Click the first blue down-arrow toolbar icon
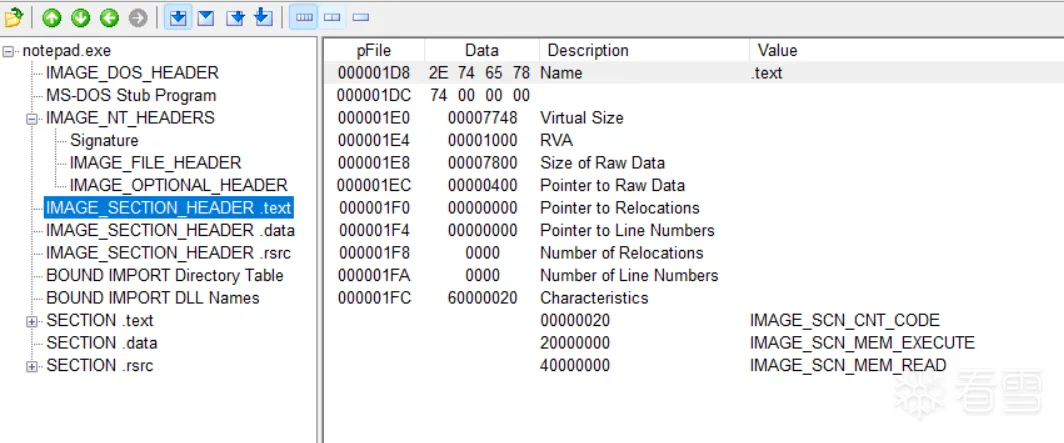Viewport: 1064px width, 443px height. pos(177,17)
